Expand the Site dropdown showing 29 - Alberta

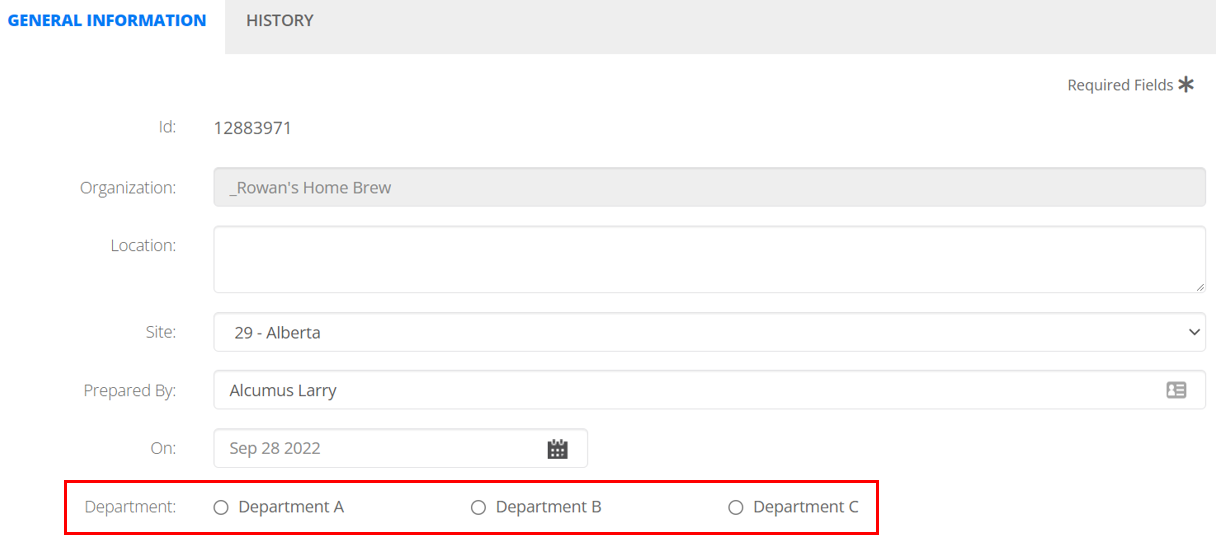pyautogui.click(x=709, y=332)
